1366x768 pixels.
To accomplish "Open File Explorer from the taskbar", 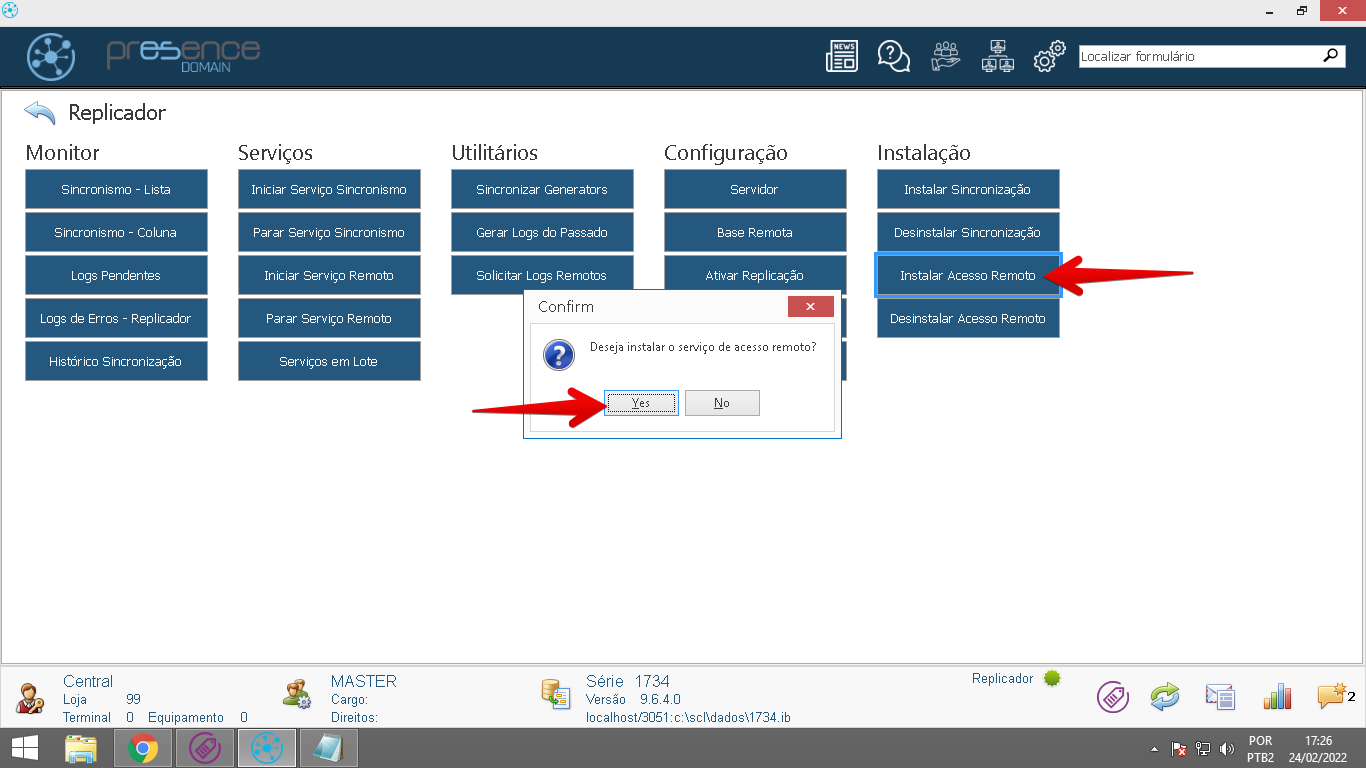I will [x=81, y=748].
